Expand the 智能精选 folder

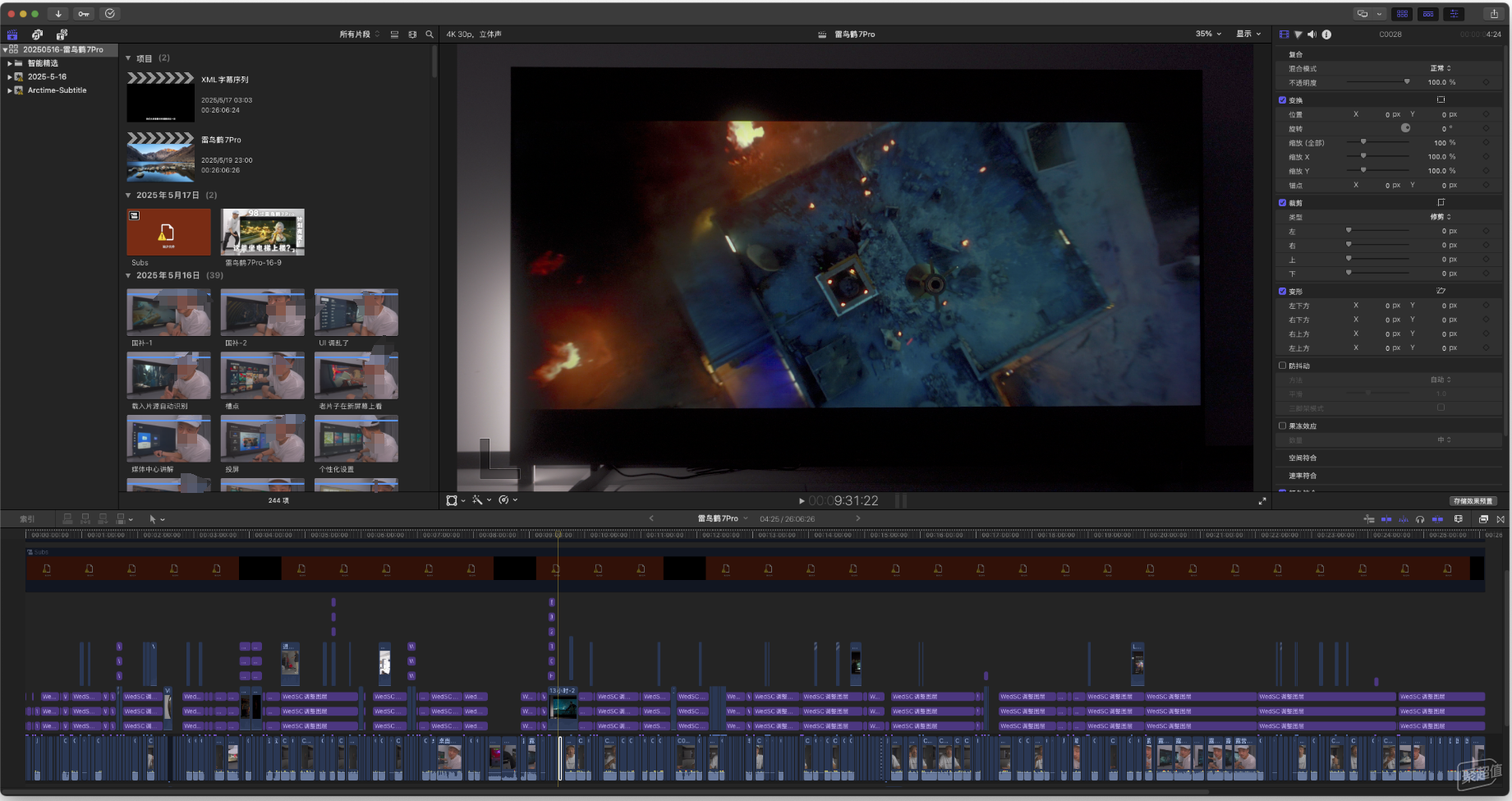click(x=10, y=63)
